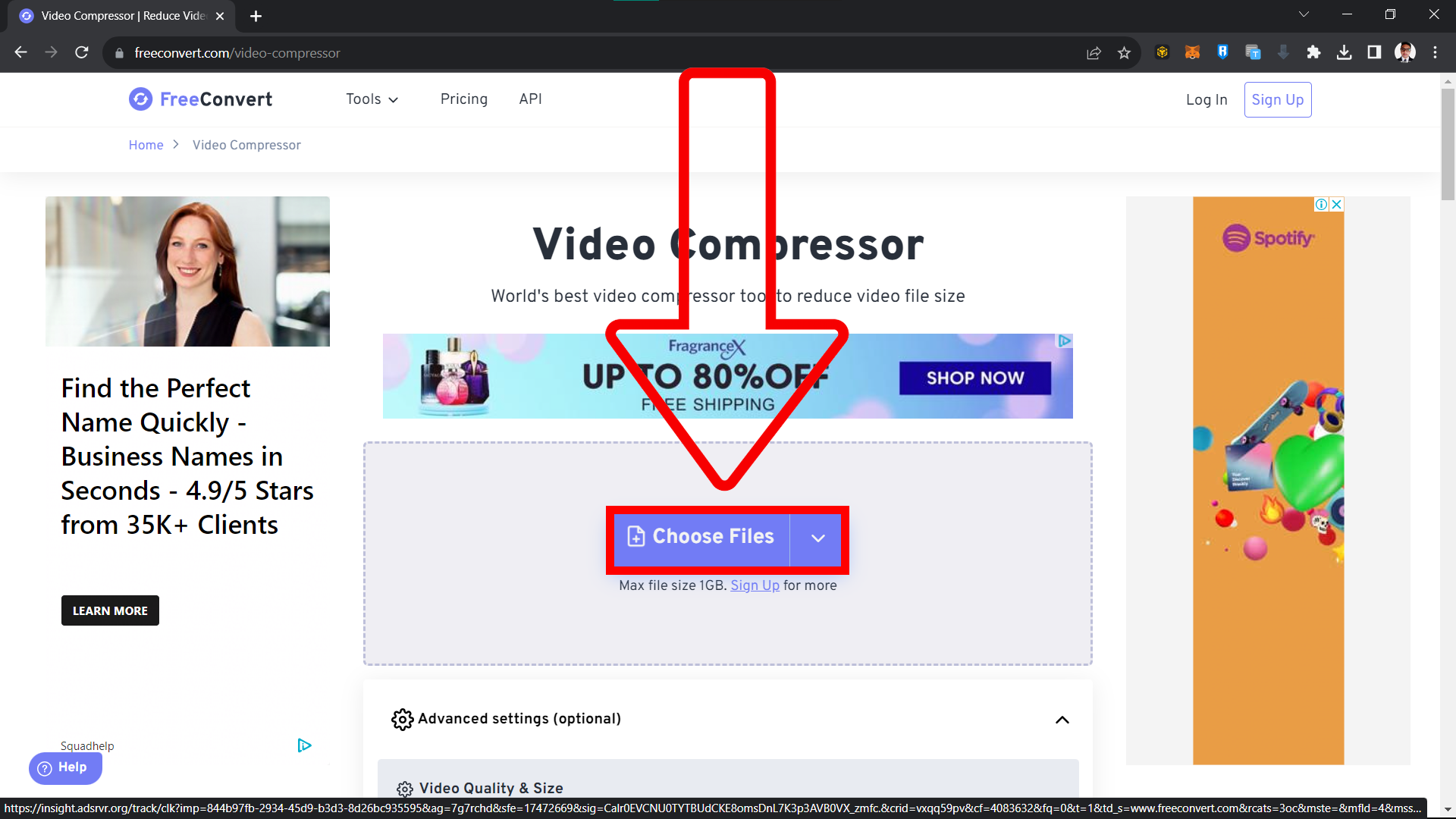The image size is (1456, 819).
Task: Click the Log In text link
Action: [x=1207, y=100]
